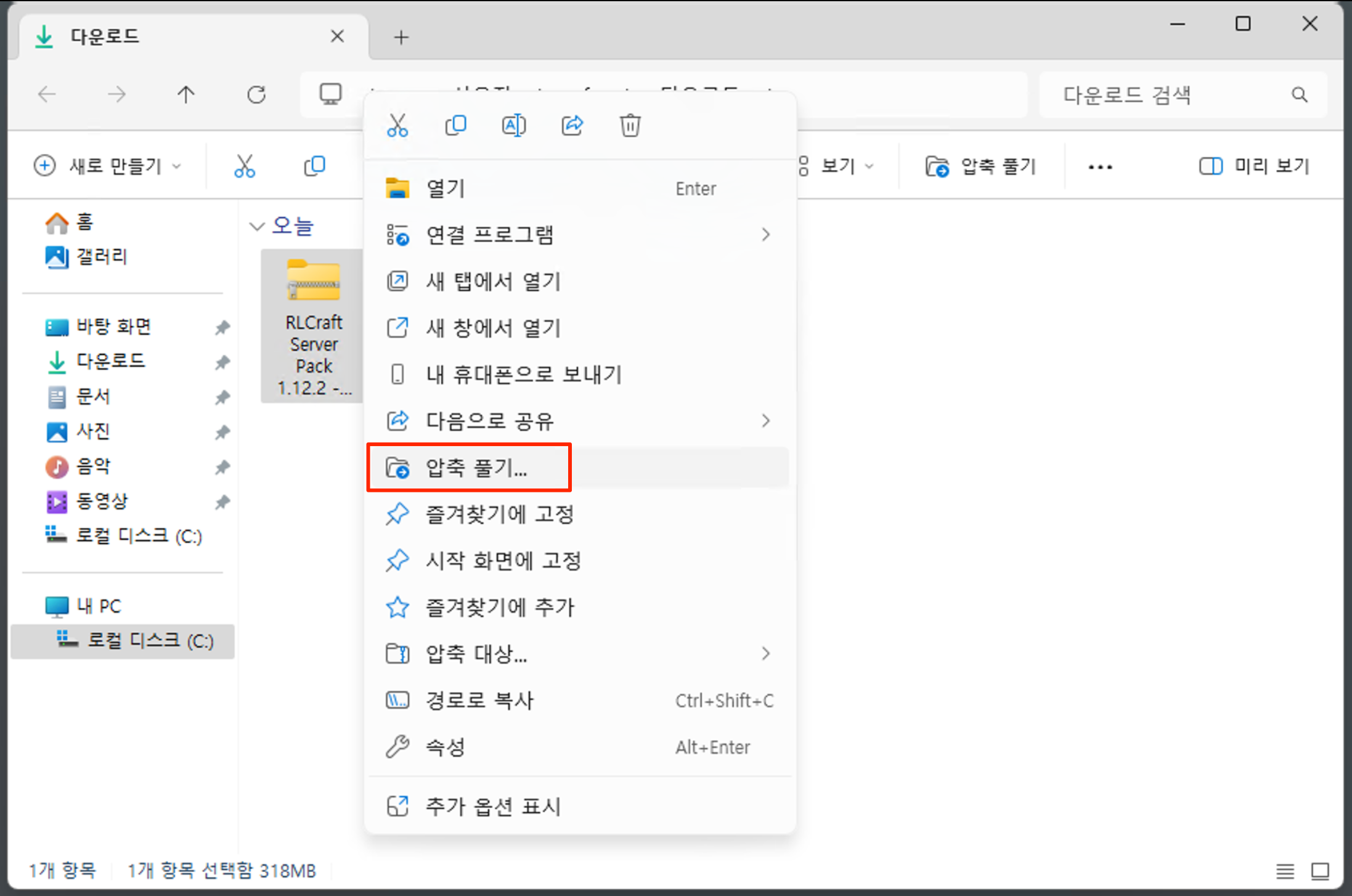Image resolution: width=1352 pixels, height=896 pixels.
Task: Open the 새로 만들기 dropdown
Action: point(108,166)
